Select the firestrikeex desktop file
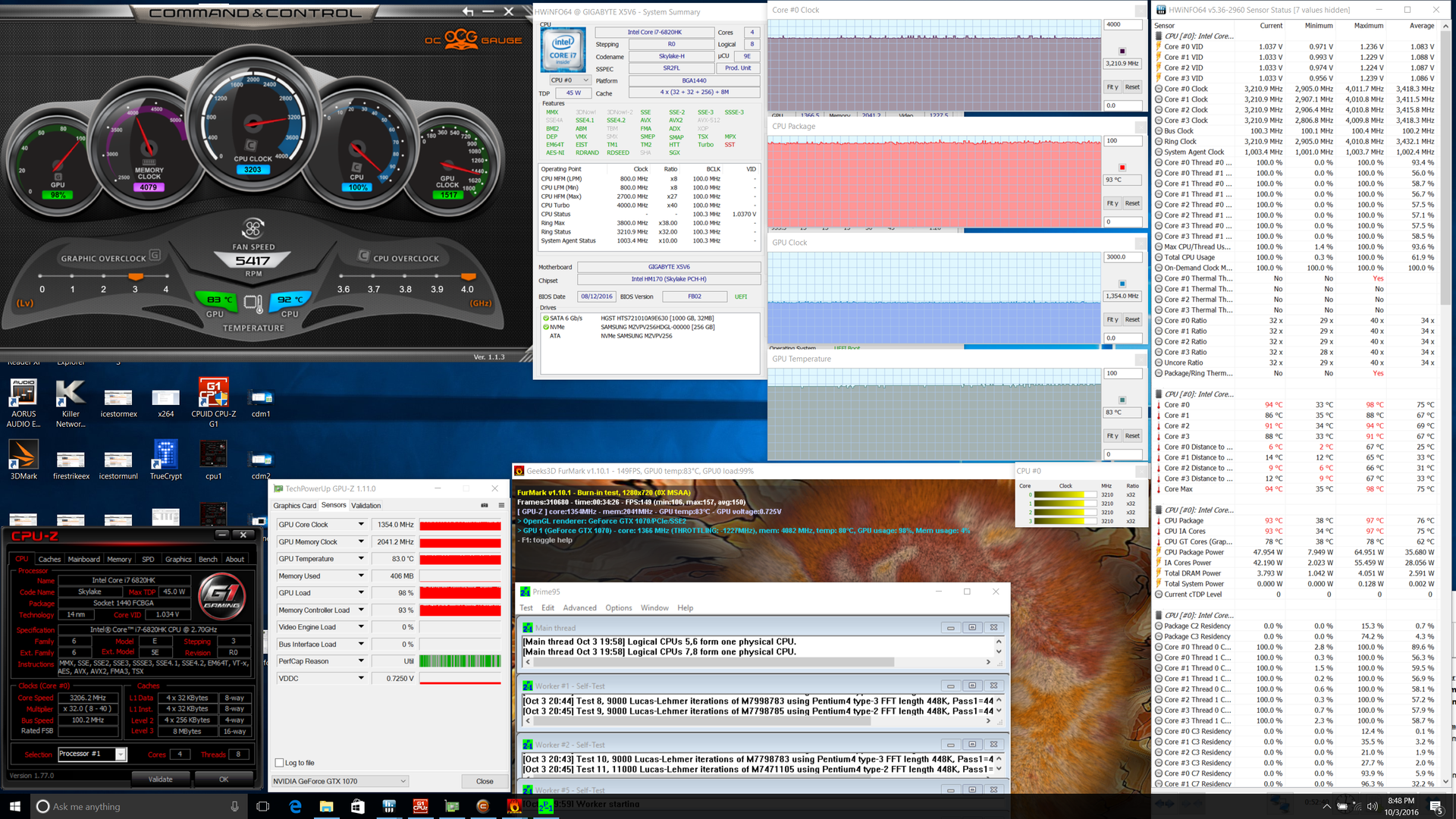Viewport: 1456px width, 819px height. click(x=71, y=464)
